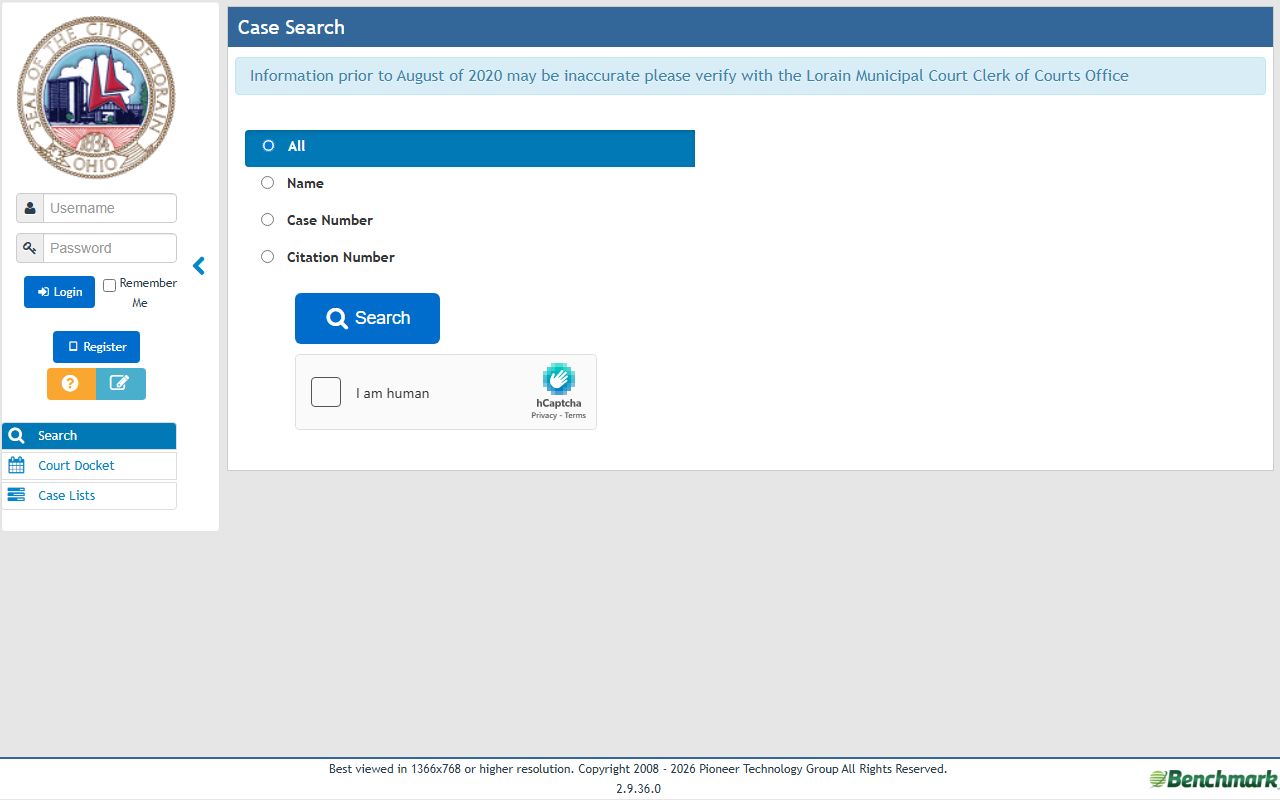This screenshot has width=1280, height=800.
Task: Click the teal edit feedback icon
Action: pyautogui.click(x=120, y=384)
